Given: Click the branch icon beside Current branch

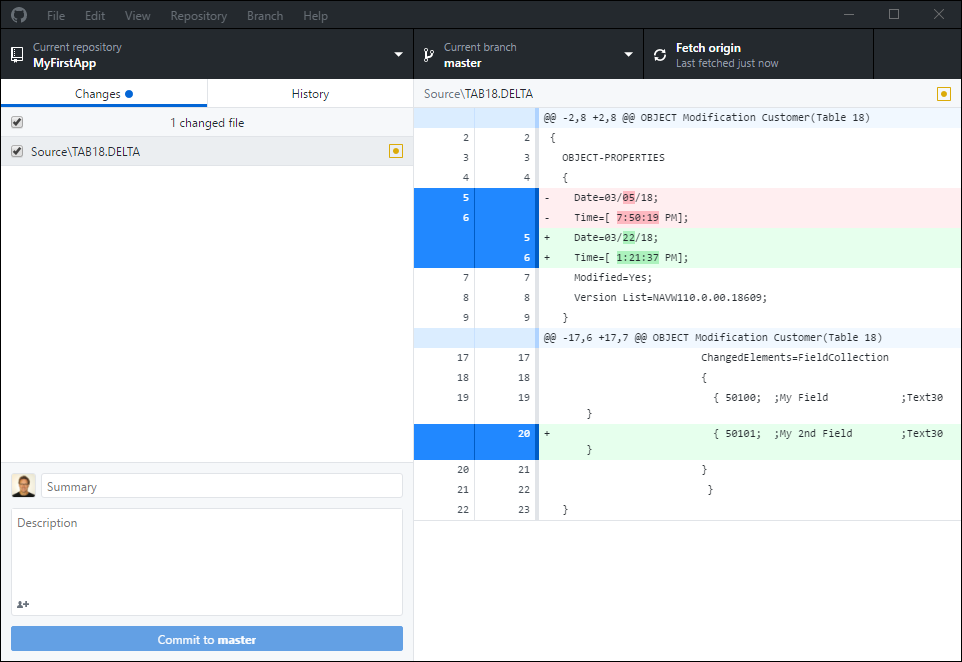Looking at the screenshot, I should click(428, 55).
